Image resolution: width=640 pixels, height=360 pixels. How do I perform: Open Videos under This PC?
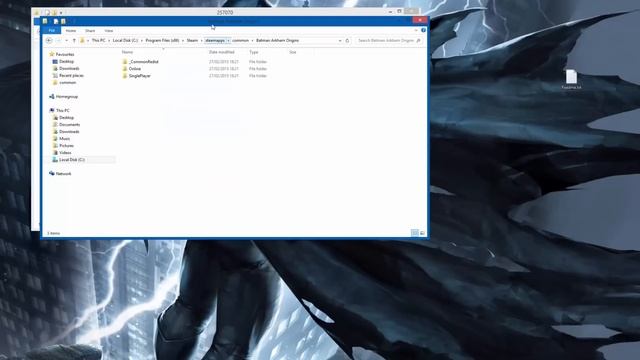(x=65, y=152)
